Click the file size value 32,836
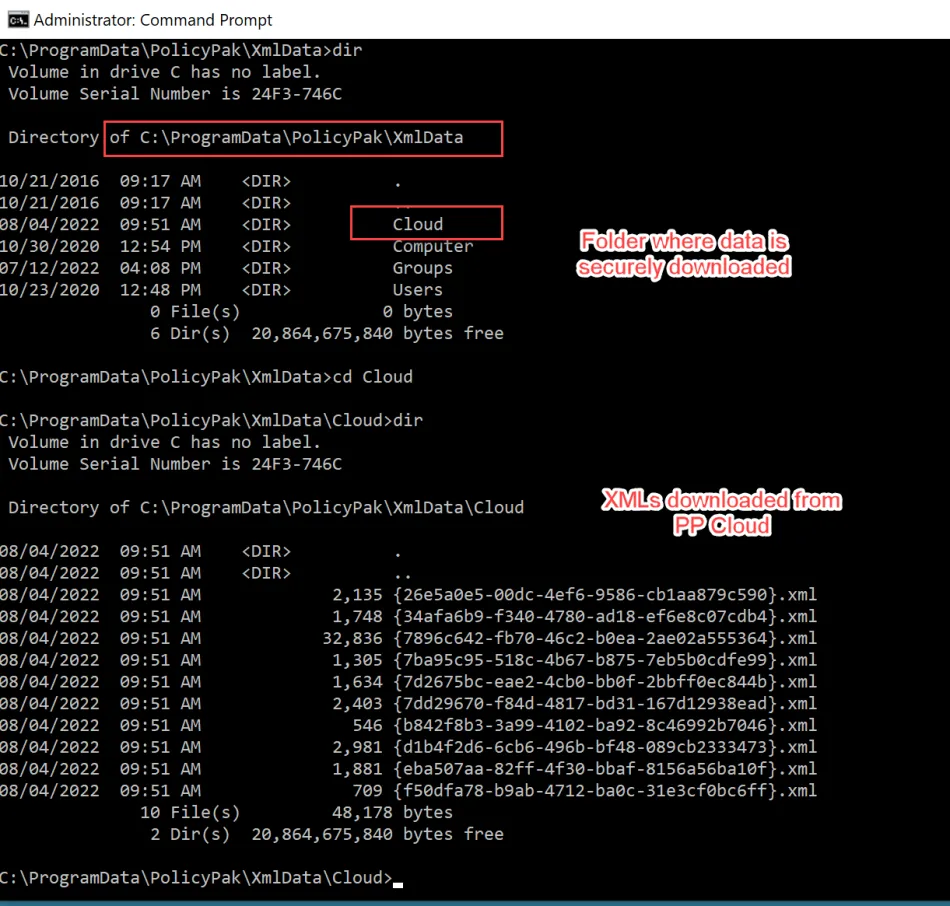Screen dimensions: 950x906 click(352, 638)
